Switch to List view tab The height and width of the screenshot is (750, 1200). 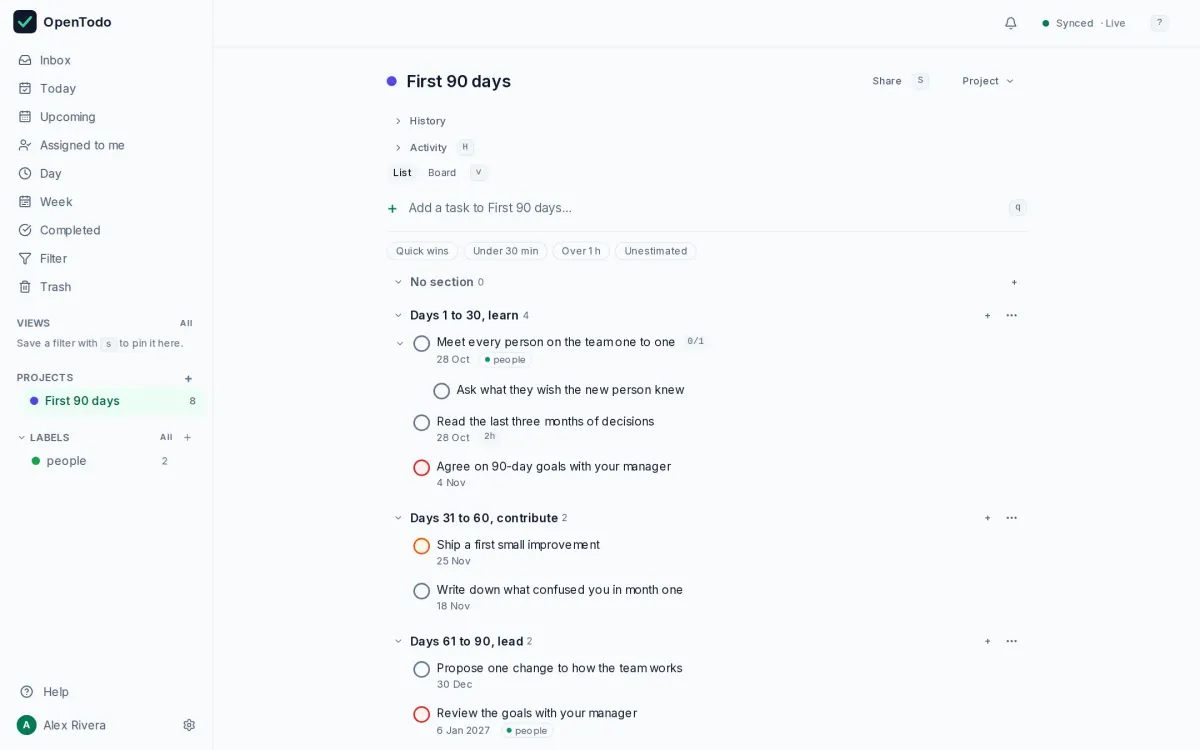[402, 173]
